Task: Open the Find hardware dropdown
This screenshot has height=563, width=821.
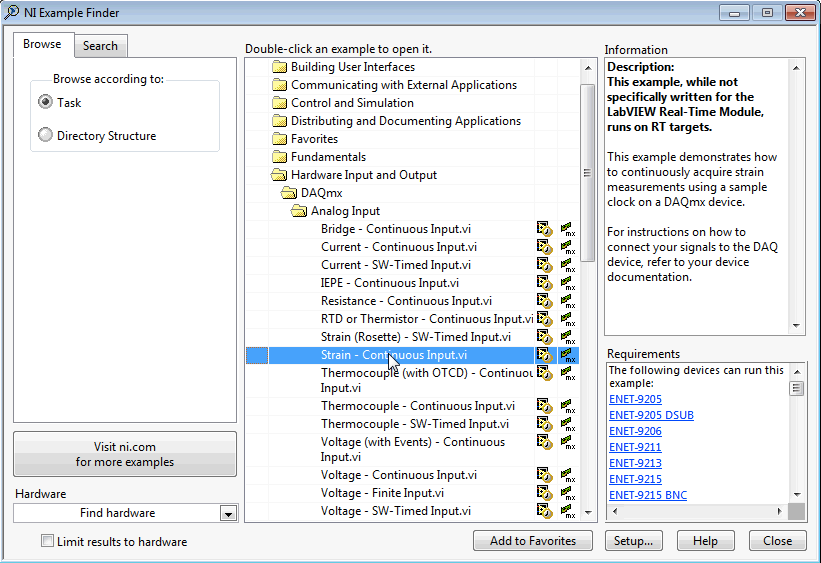Action: click(228, 514)
